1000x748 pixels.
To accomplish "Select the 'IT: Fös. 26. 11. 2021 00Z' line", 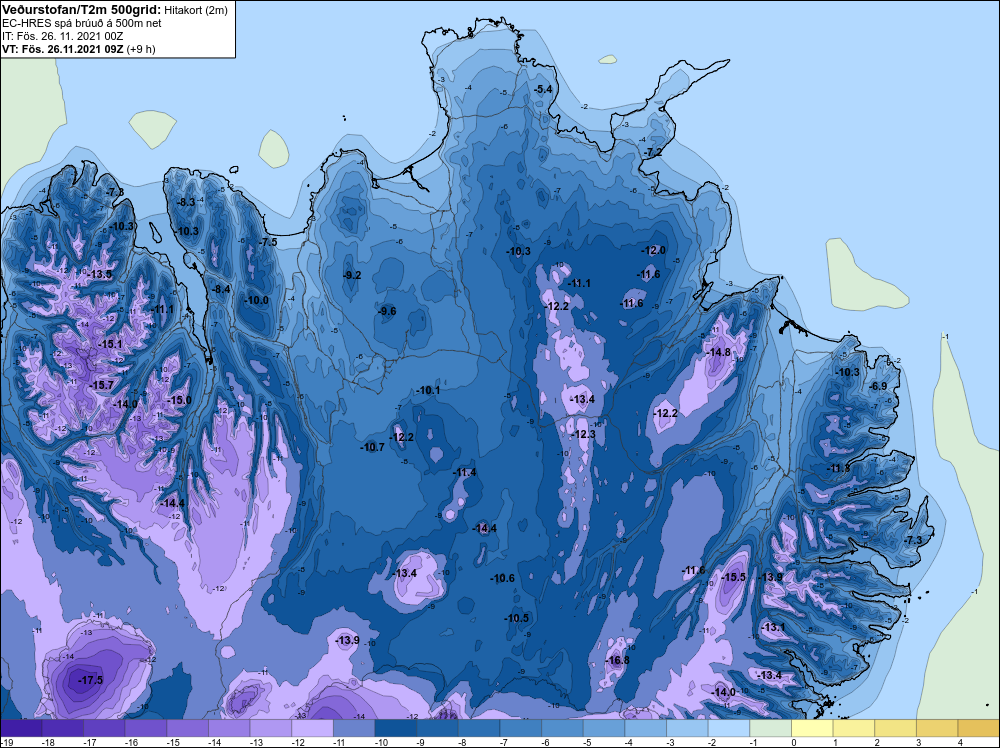I will point(62,36).
